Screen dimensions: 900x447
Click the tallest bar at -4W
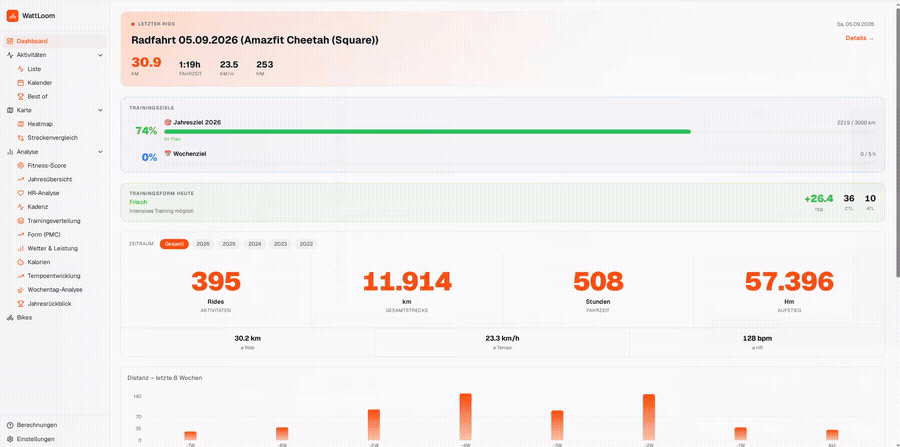(465, 417)
